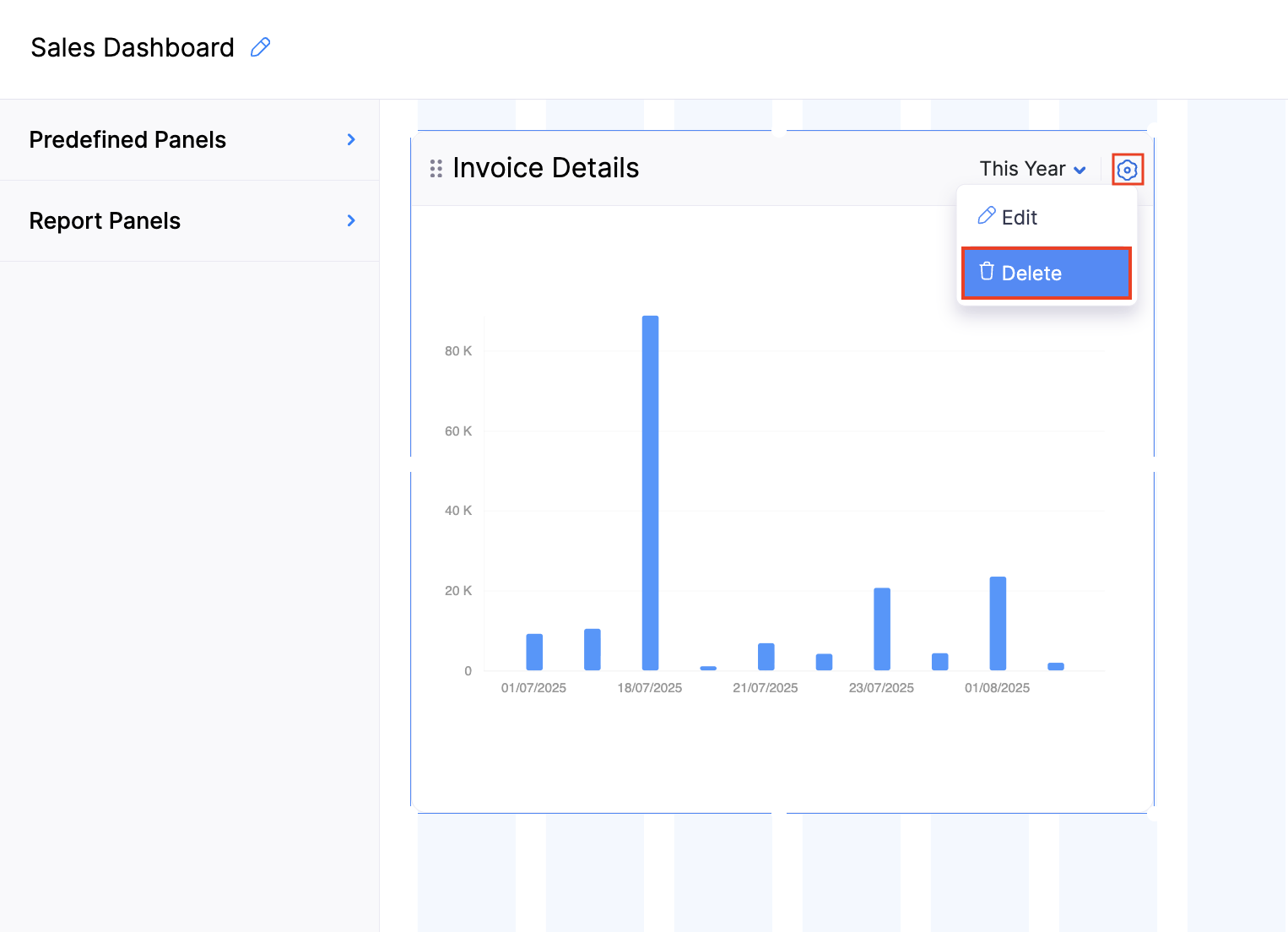This screenshot has height=932, width=1288.
Task: Click the drag handle beside Invoice Details
Action: click(436, 169)
